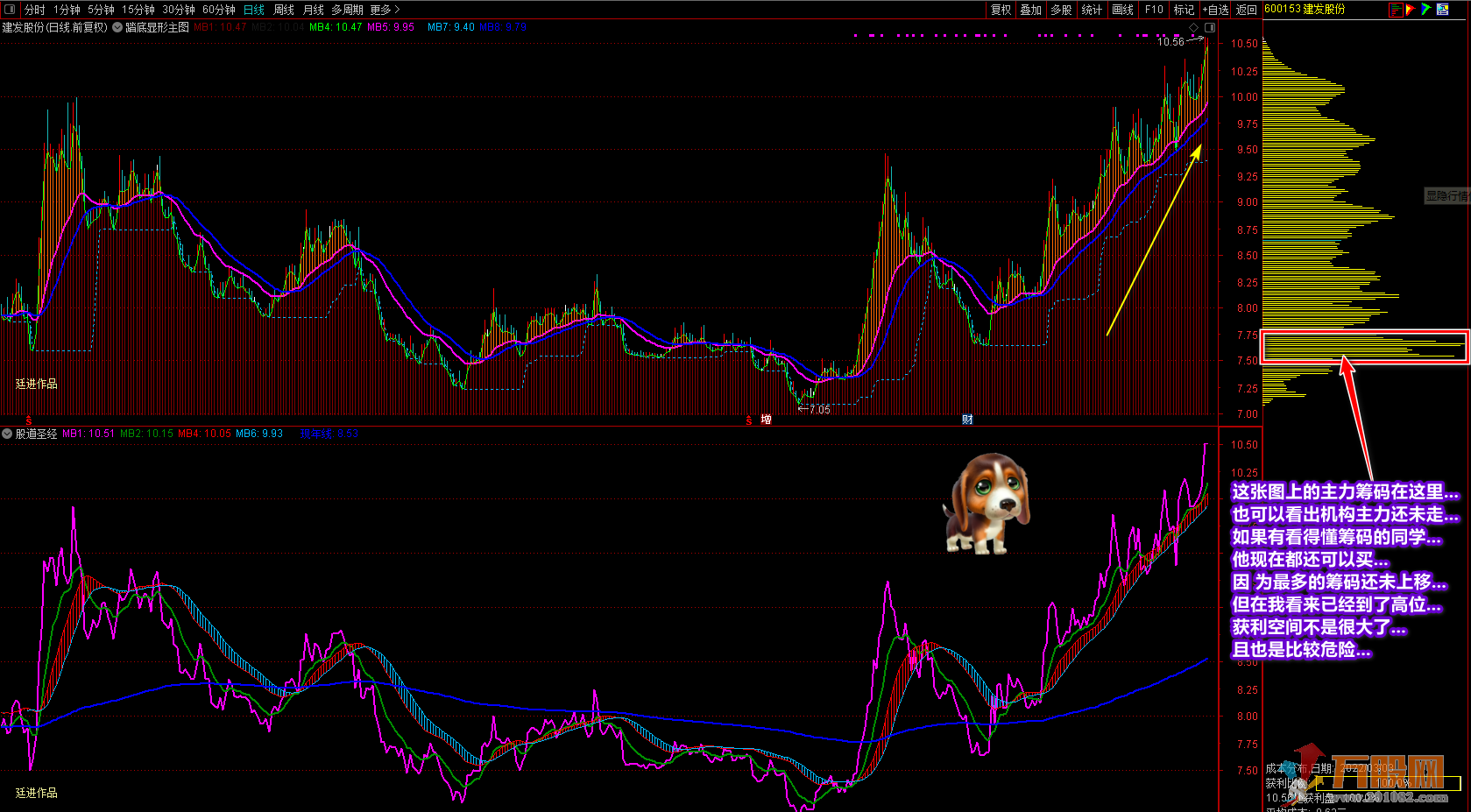Open the 30分钟 period tab
The height and width of the screenshot is (812, 1471).
tap(179, 10)
